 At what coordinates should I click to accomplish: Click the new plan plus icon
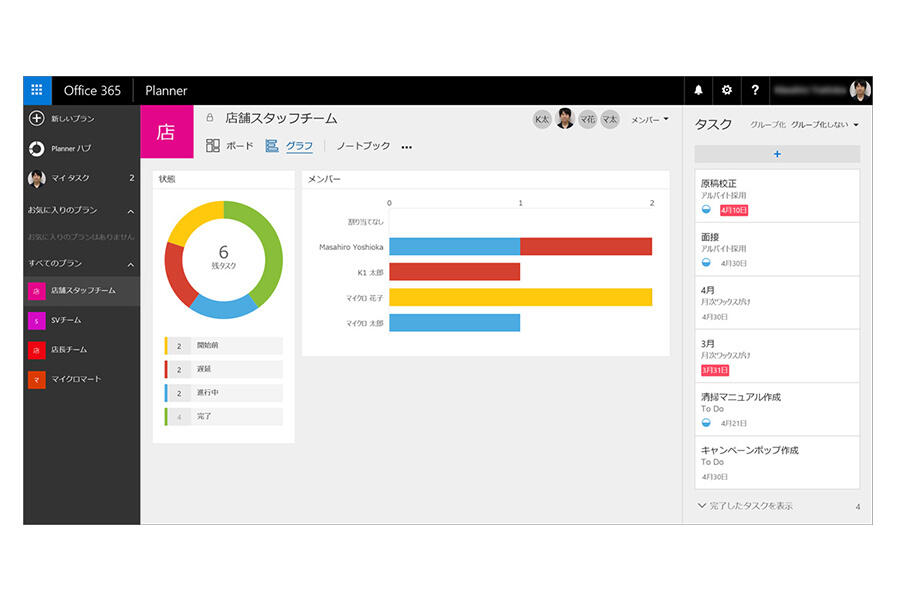pyautogui.click(x=36, y=118)
